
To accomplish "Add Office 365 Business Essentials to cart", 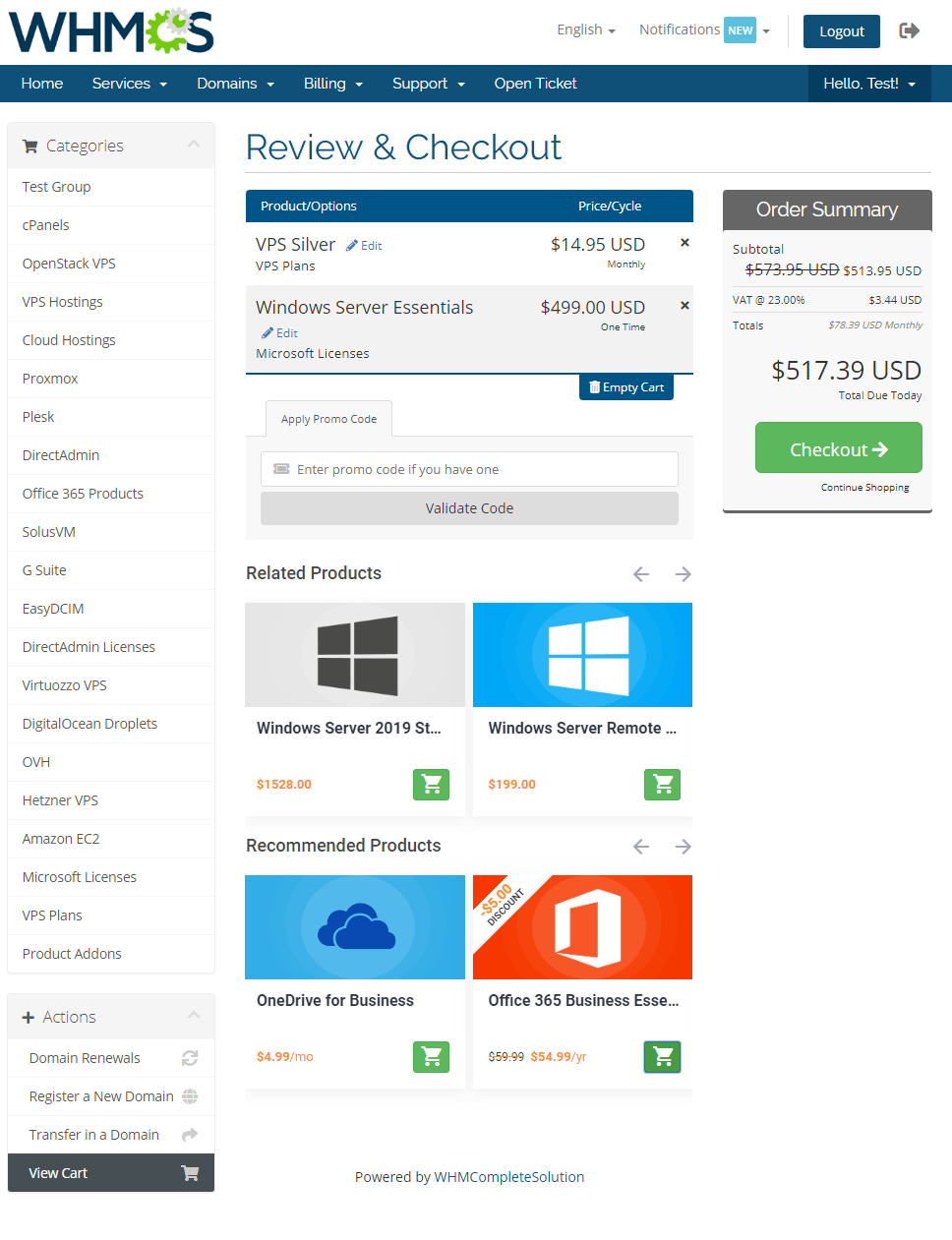I will coord(663,1057).
